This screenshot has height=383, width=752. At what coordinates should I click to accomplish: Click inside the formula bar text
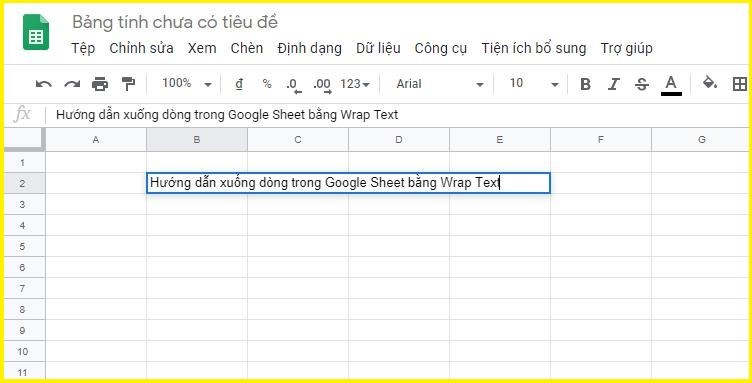pyautogui.click(x=227, y=115)
